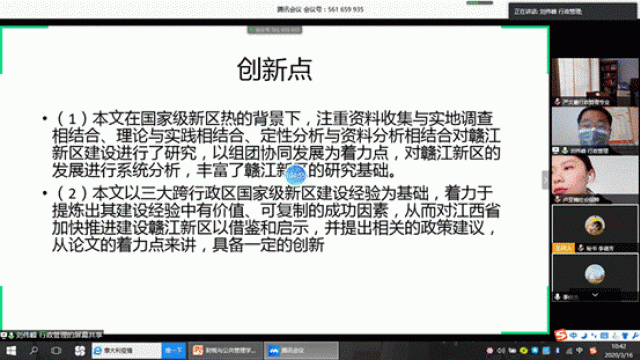The height and width of the screenshot is (360, 640).
Task: Click the masked presenter's video thumbnail
Action: click(x=595, y=130)
